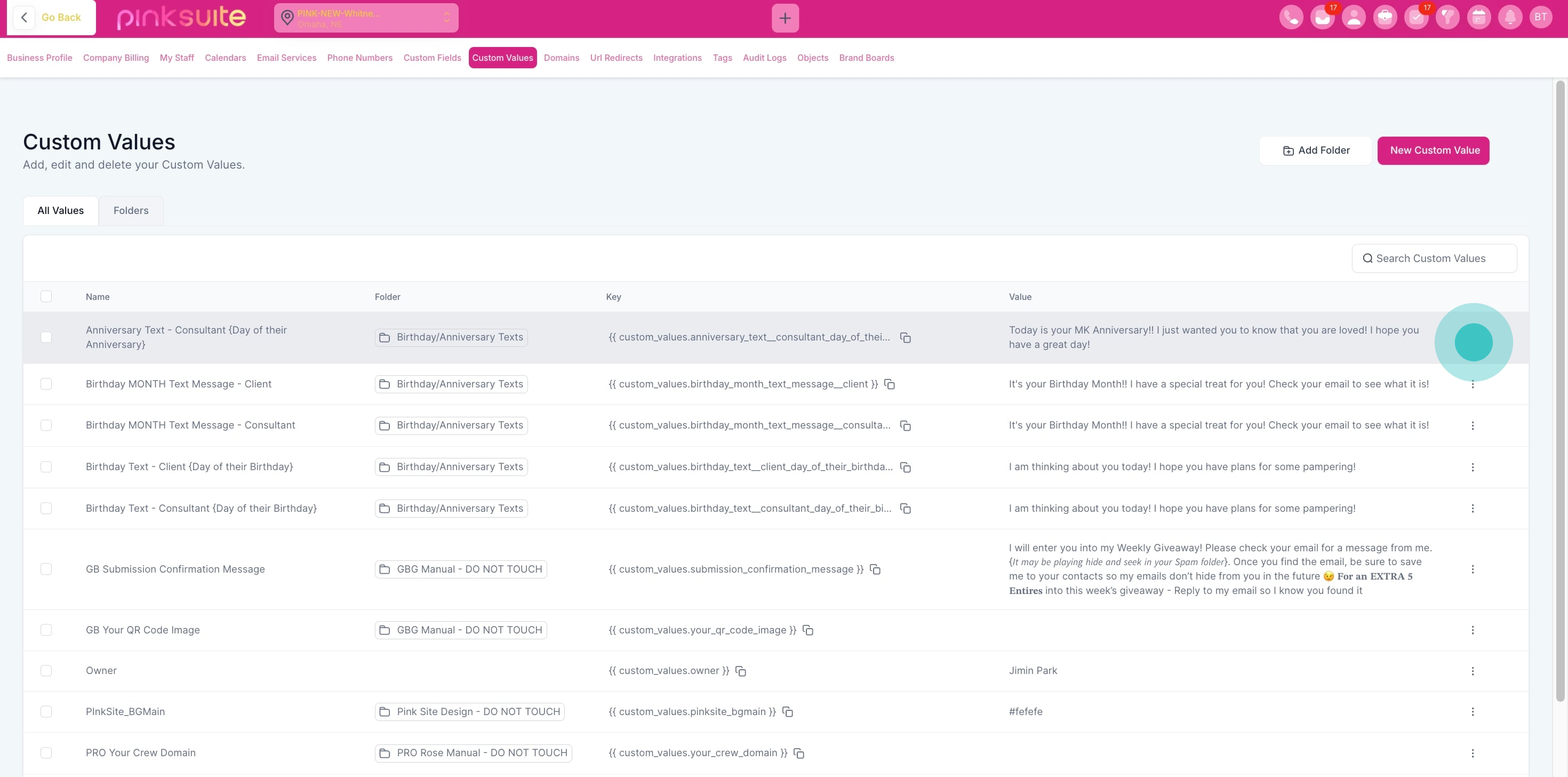Viewport: 1568px width, 777px height.
Task: Check the select-all checkbox in table header
Action: (x=46, y=297)
